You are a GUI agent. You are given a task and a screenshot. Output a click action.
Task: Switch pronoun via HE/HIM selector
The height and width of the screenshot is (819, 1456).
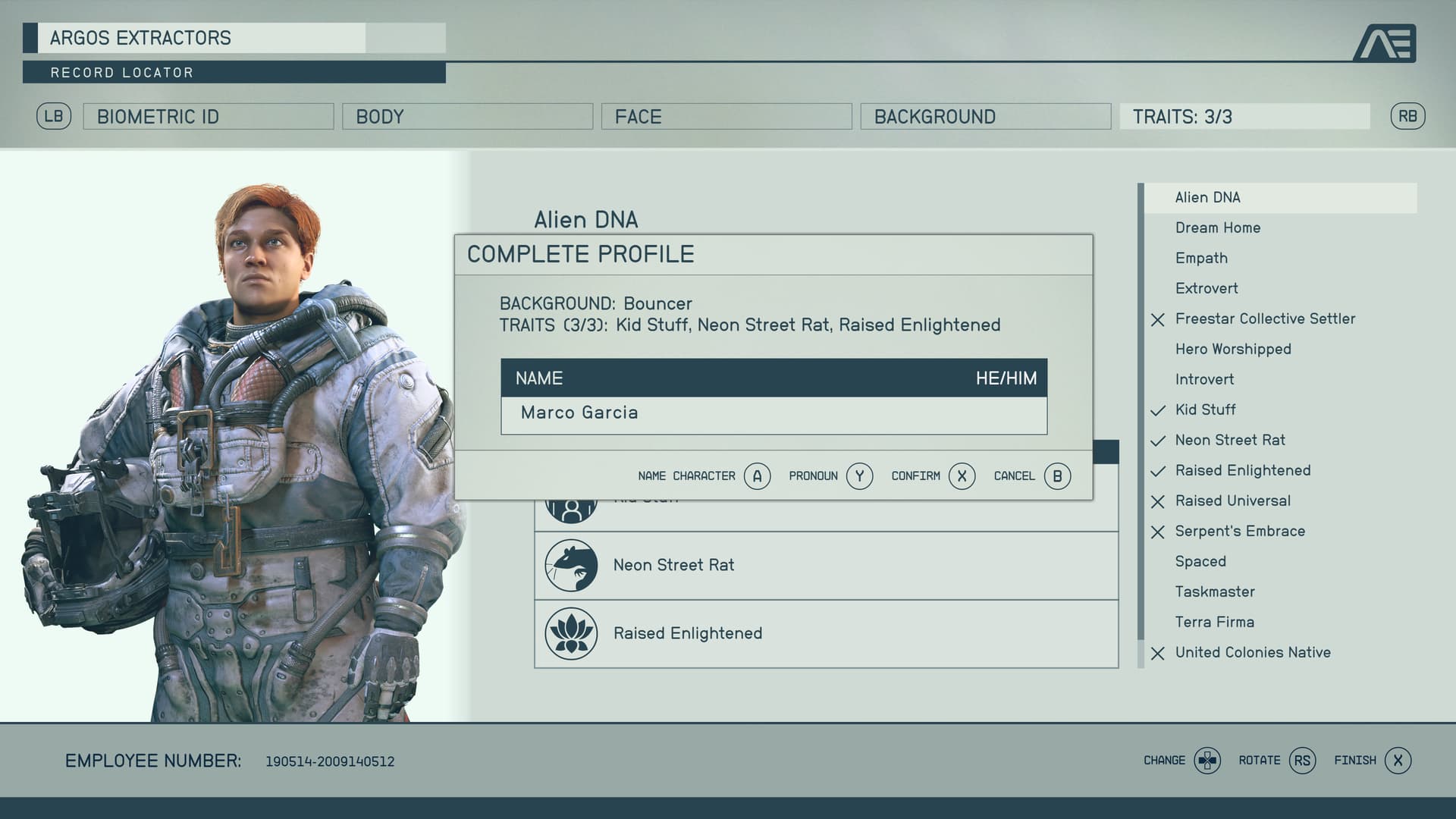click(1006, 378)
